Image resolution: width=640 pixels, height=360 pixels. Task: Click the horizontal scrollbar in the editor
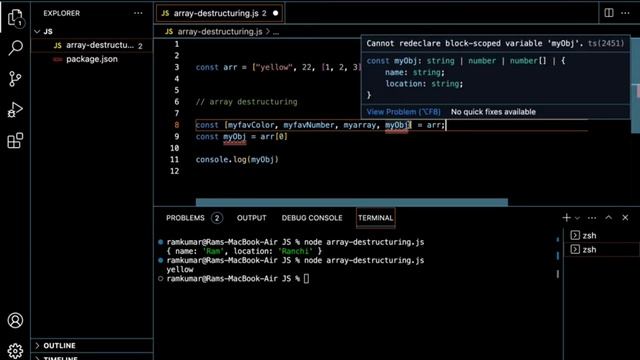[x=352, y=202]
